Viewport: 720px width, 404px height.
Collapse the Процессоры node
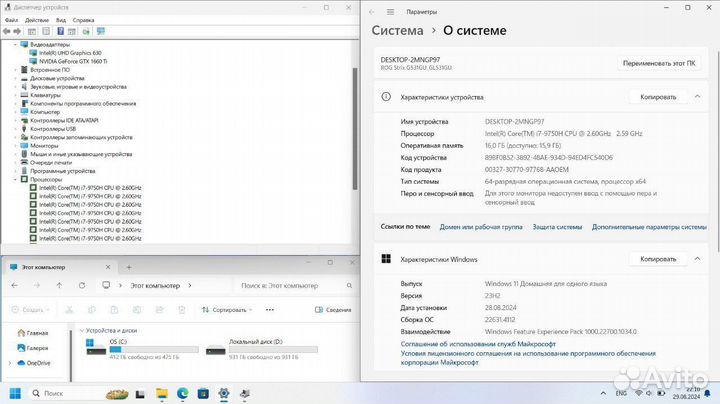click(x=15, y=180)
